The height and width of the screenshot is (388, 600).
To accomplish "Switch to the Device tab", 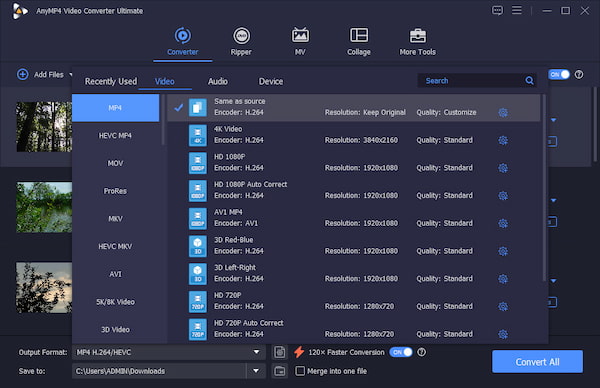I will [271, 82].
